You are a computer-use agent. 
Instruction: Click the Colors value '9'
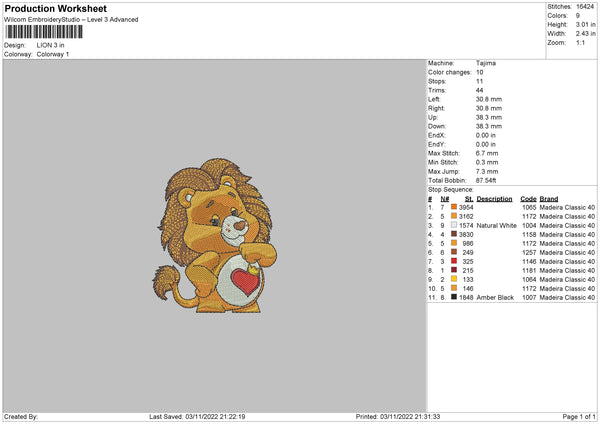[x=578, y=16]
